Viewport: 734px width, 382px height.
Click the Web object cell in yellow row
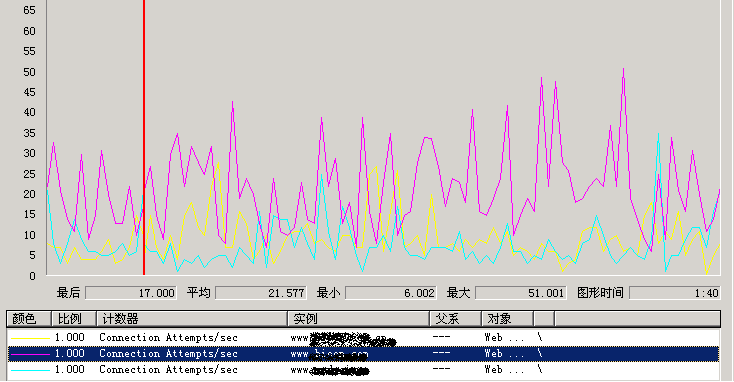click(x=504, y=338)
